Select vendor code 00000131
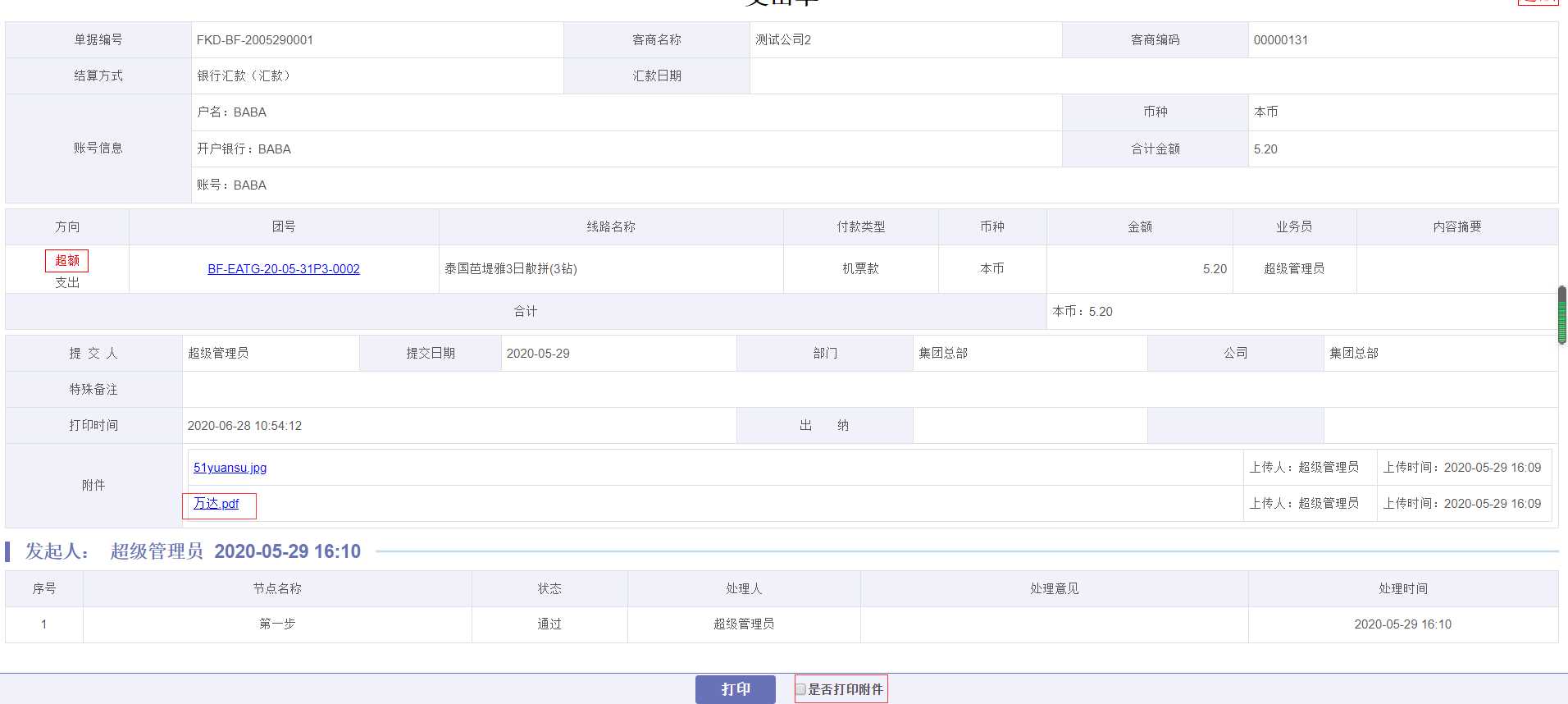Screen dimensions: 1568x704 point(1281,40)
